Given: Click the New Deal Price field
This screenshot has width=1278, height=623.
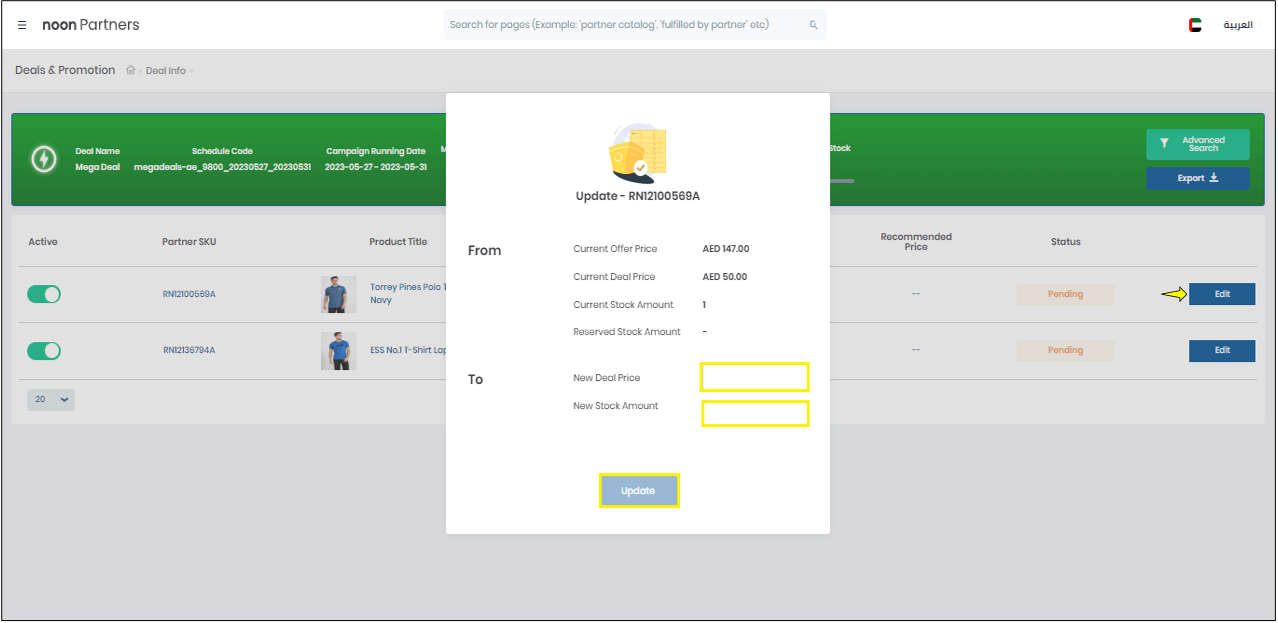Looking at the screenshot, I should 754,377.
